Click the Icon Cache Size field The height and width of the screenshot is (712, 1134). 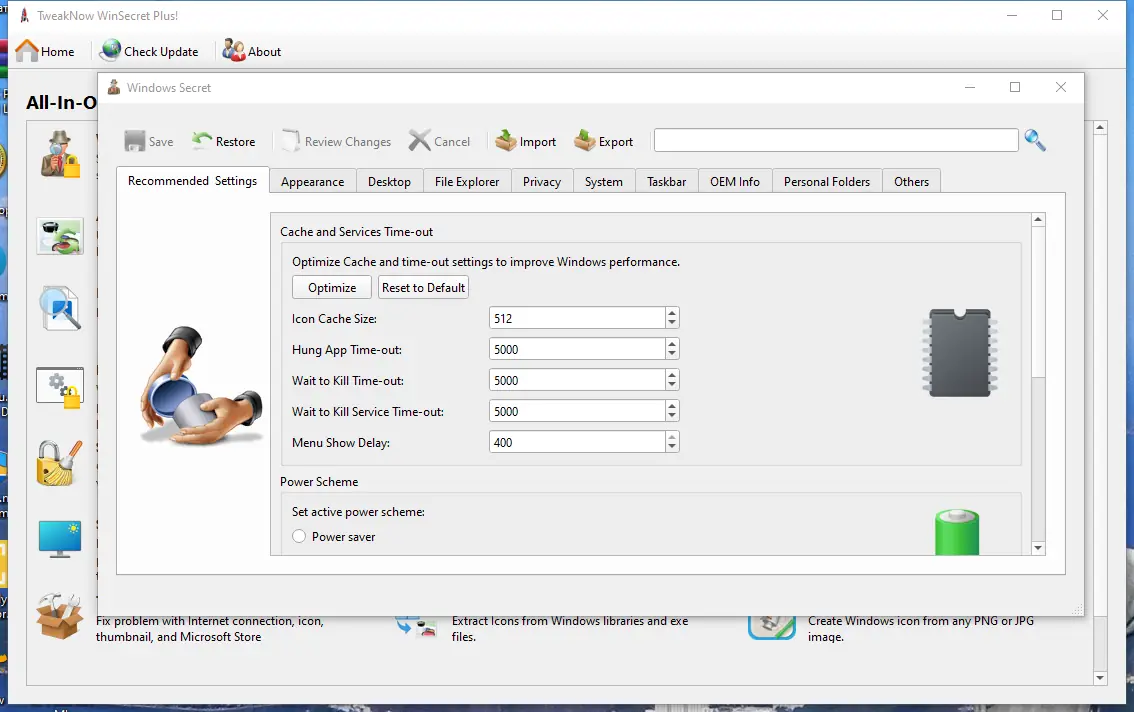coord(577,318)
